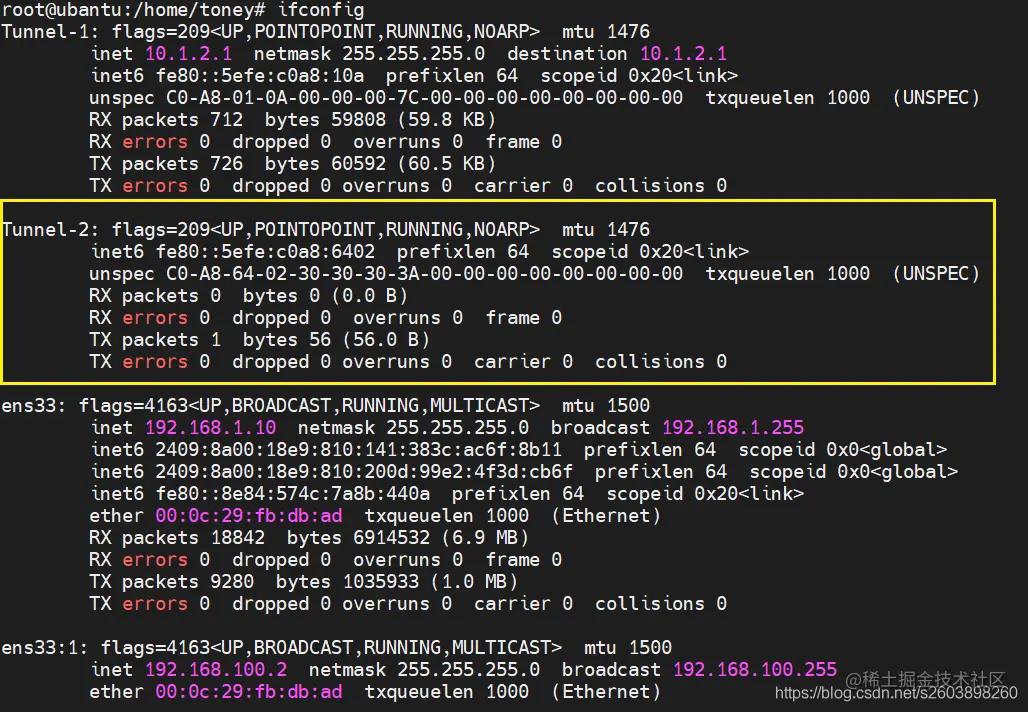The width and height of the screenshot is (1028, 712).
Task: Select Tunnel-1's RX packets count 712
Action: [227, 120]
